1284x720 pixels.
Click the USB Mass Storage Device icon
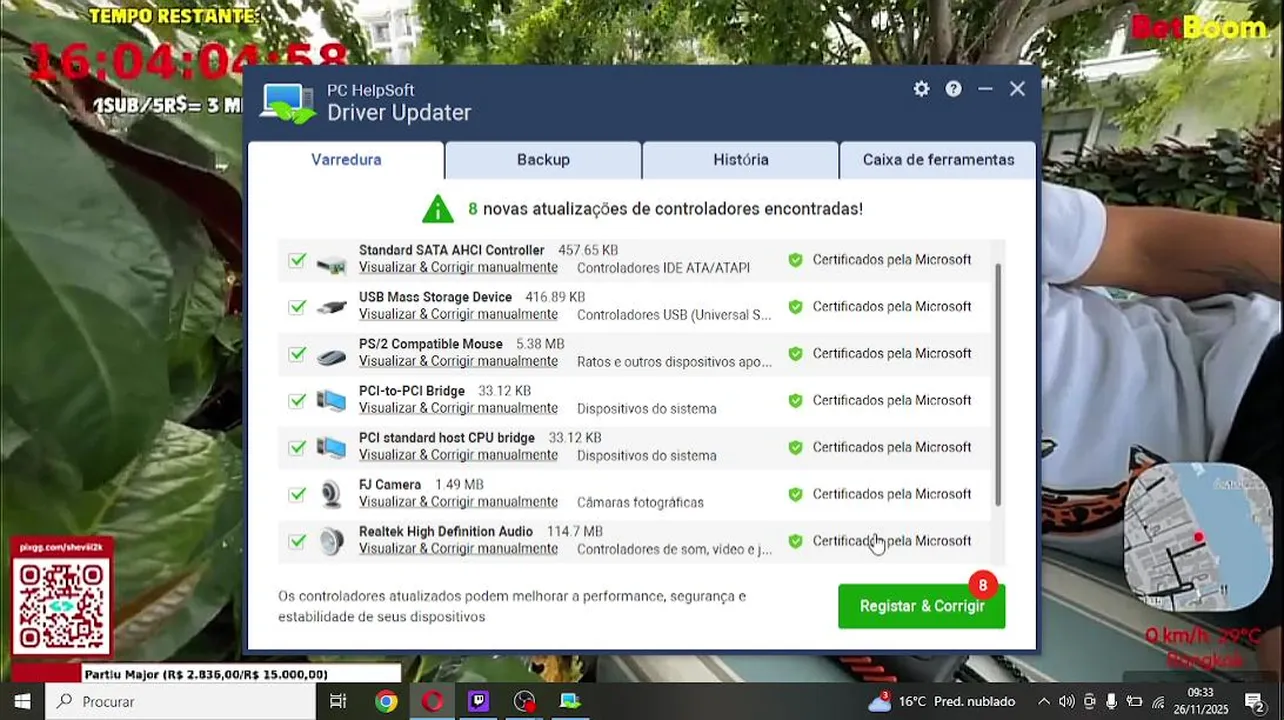(331, 308)
